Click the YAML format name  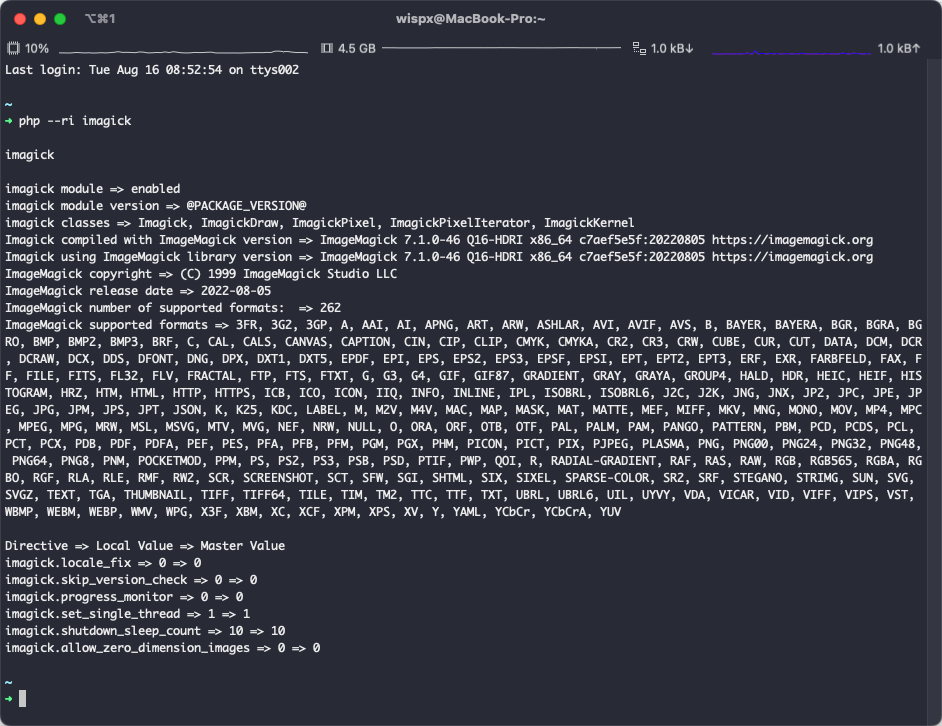coord(467,512)
